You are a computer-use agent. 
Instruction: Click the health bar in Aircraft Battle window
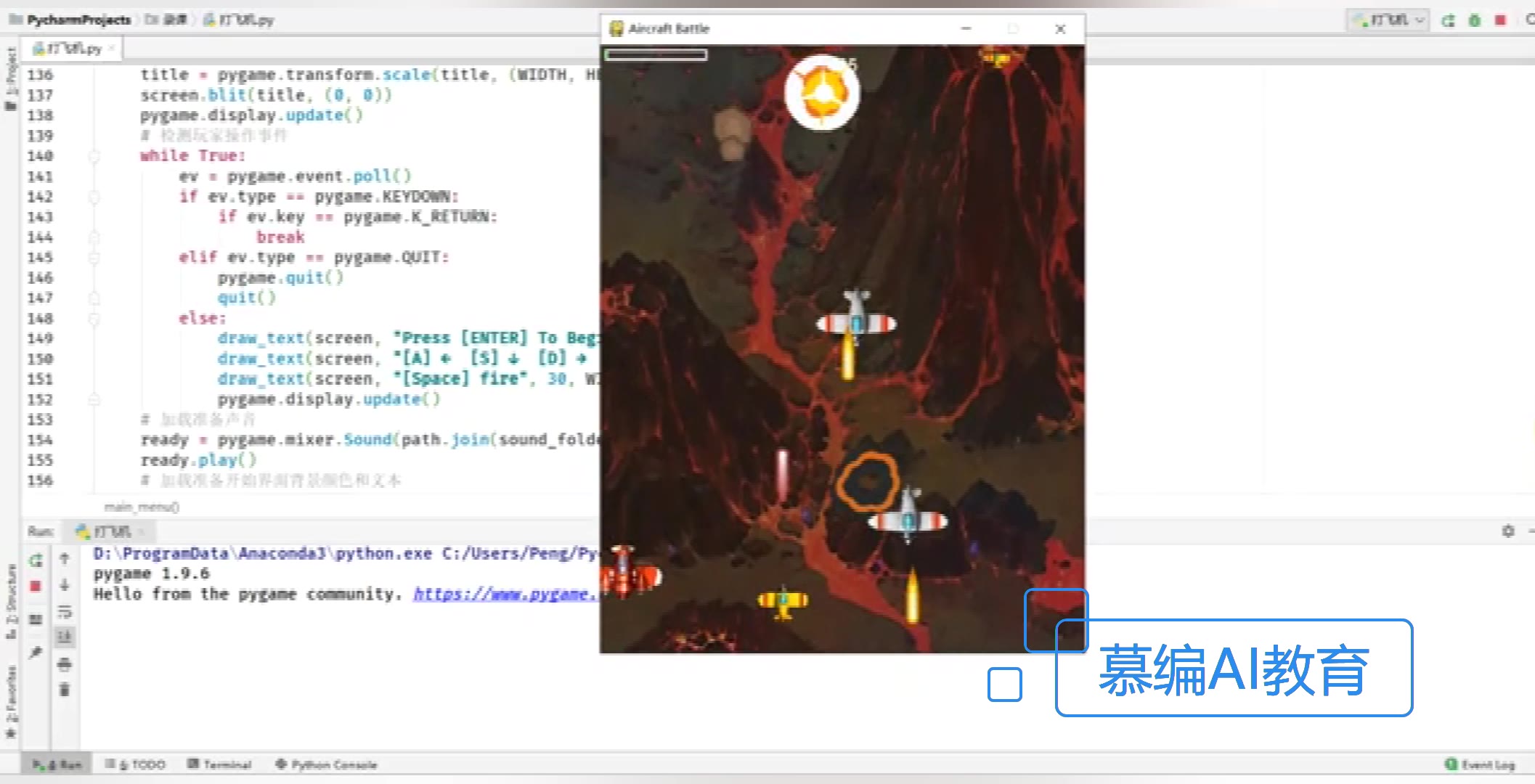click(x=656, y=54)
